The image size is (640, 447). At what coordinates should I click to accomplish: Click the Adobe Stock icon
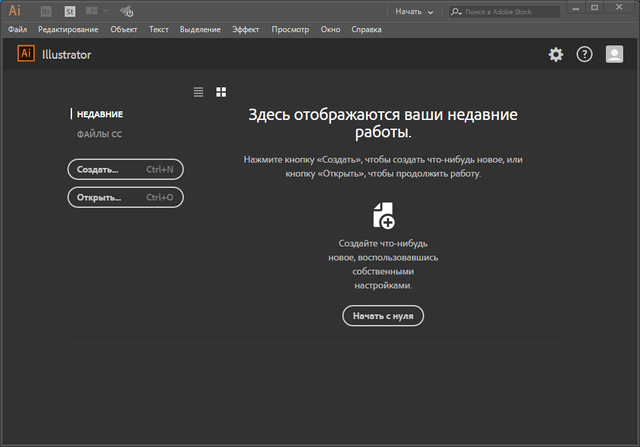tap(70, 12)
